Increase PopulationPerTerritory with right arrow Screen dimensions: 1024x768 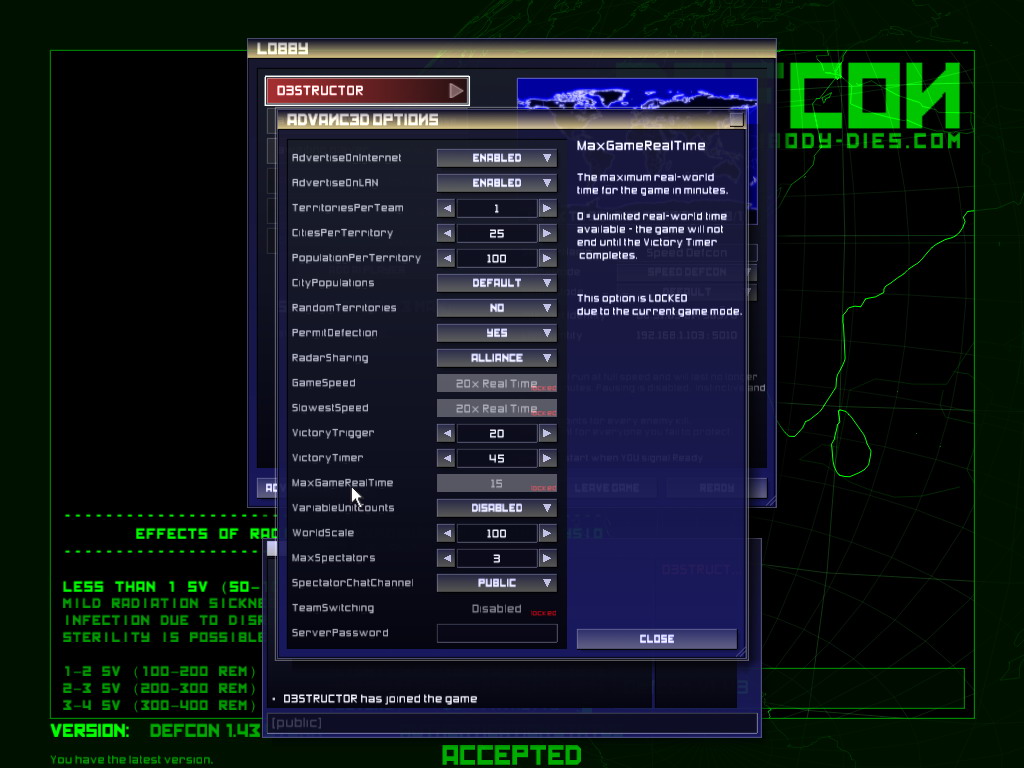click(547, 258)
